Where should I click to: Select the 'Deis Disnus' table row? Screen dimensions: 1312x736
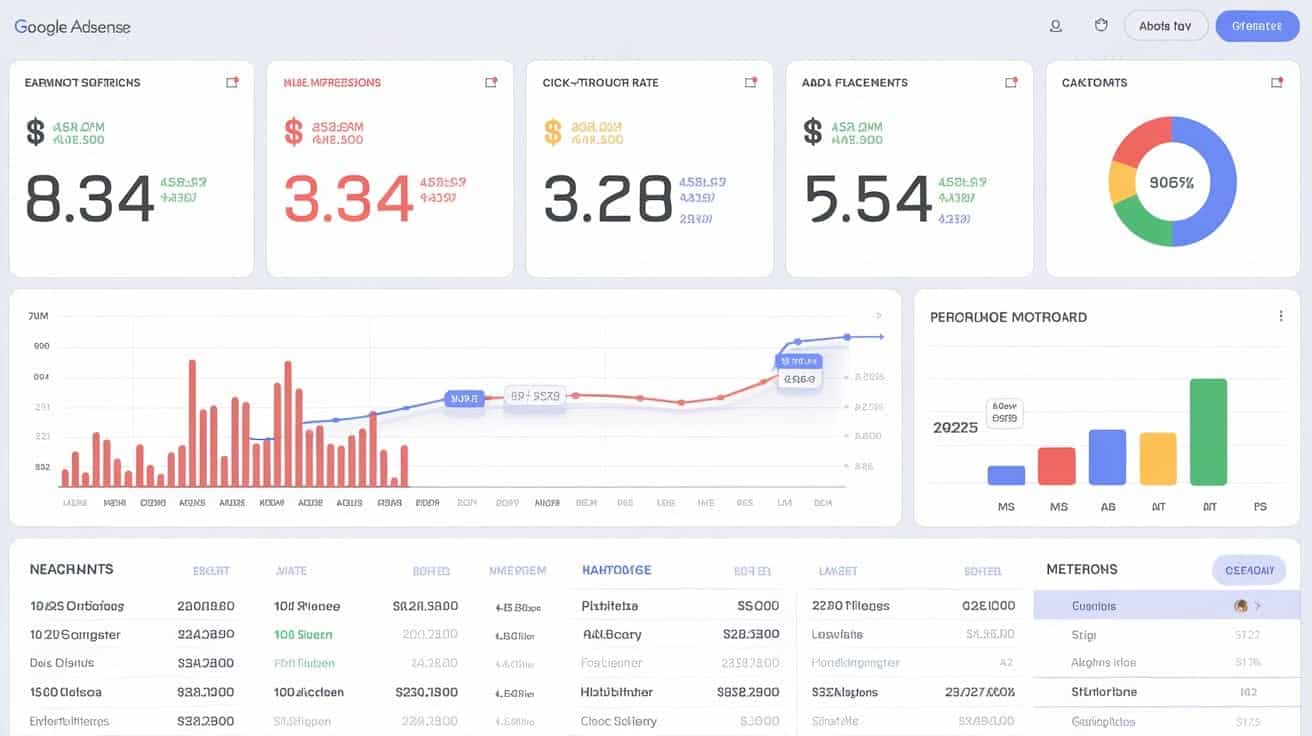coord(132,663)
